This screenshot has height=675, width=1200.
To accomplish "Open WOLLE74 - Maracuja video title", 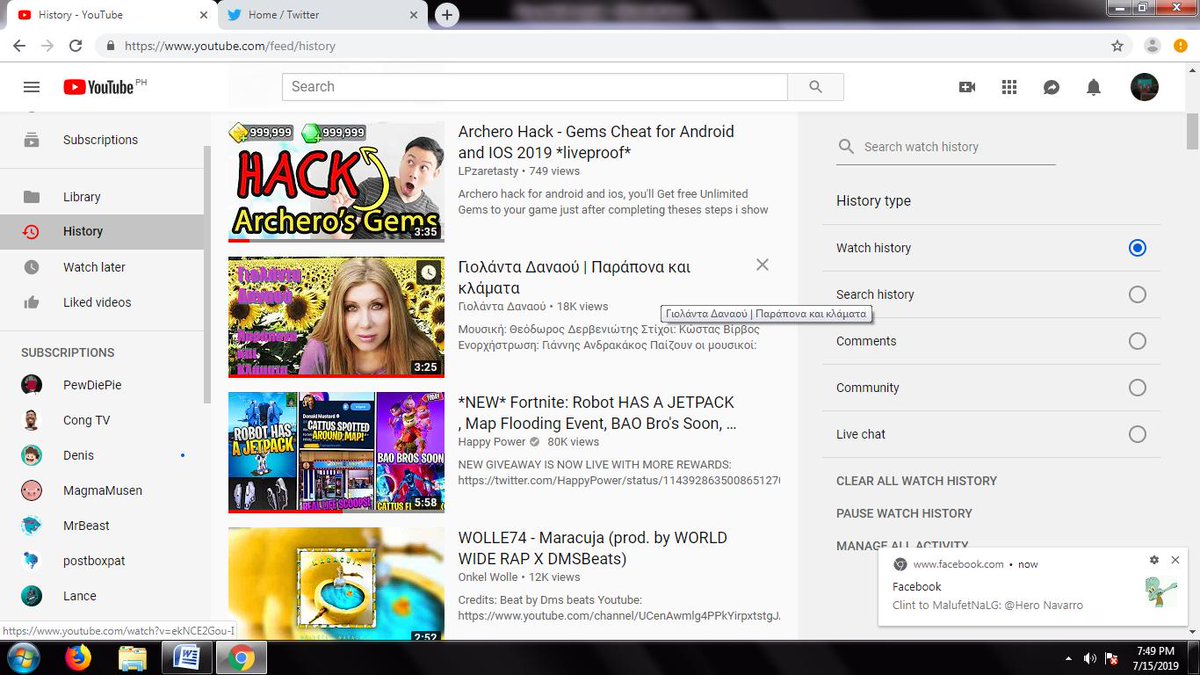I will coord(592,548).
